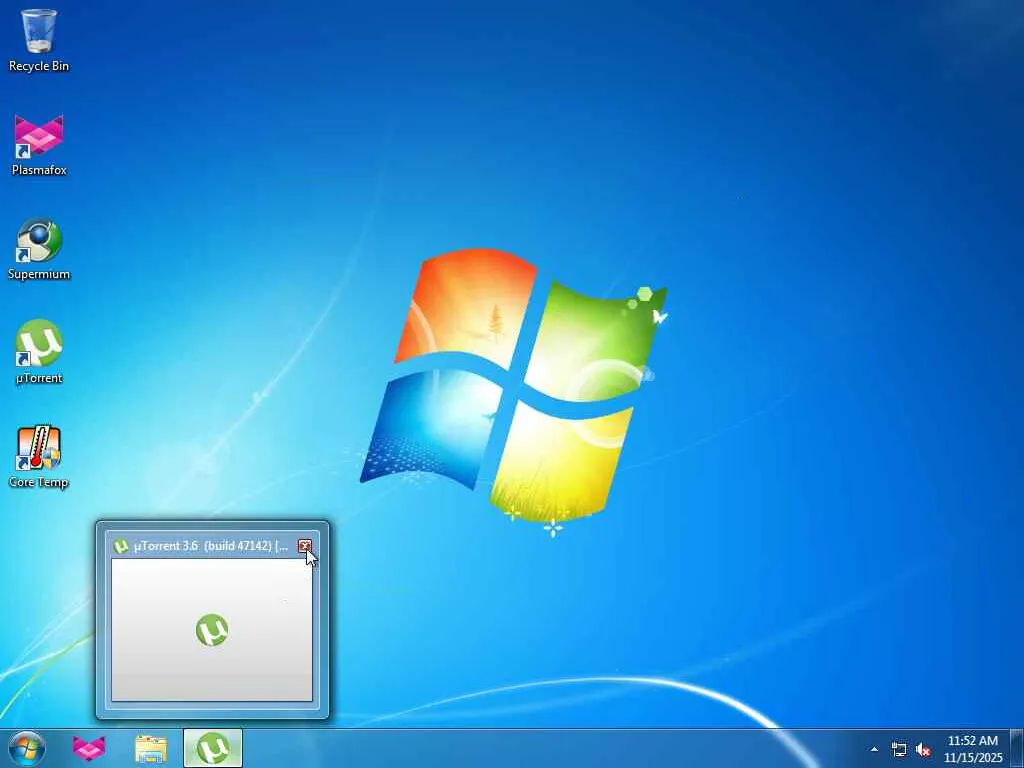Select the Supermium browser shortcut
1024x768 pixels.
(x=39, y=249)
